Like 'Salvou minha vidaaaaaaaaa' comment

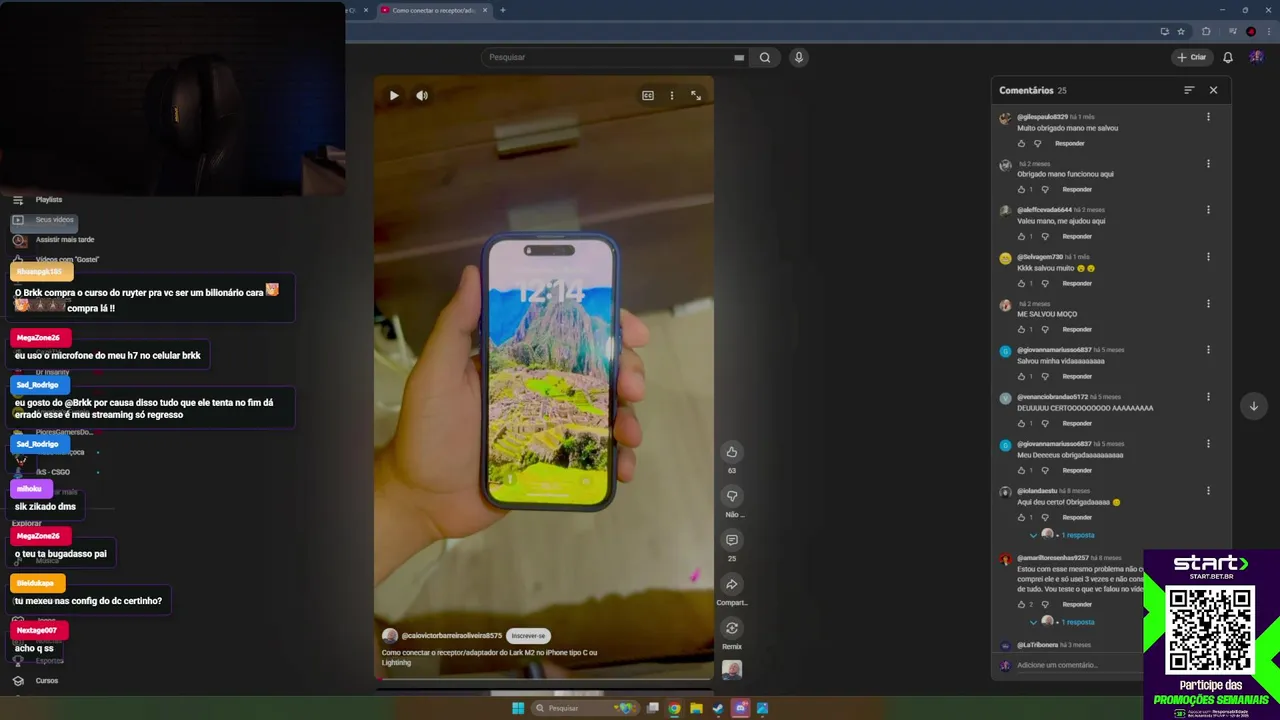tap(1021, 376)
